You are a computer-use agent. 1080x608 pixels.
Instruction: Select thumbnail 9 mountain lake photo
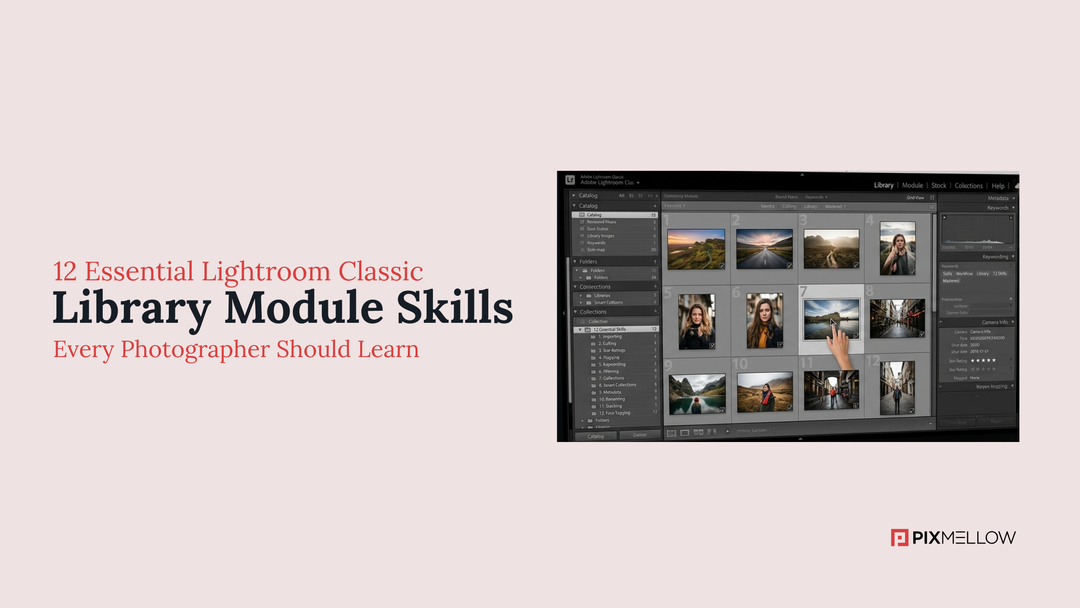pyautogui.click(x=698, y=395)
